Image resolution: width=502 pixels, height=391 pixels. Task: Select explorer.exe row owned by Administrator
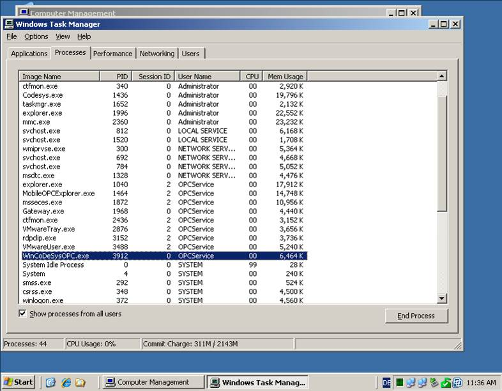coord(163,113)
